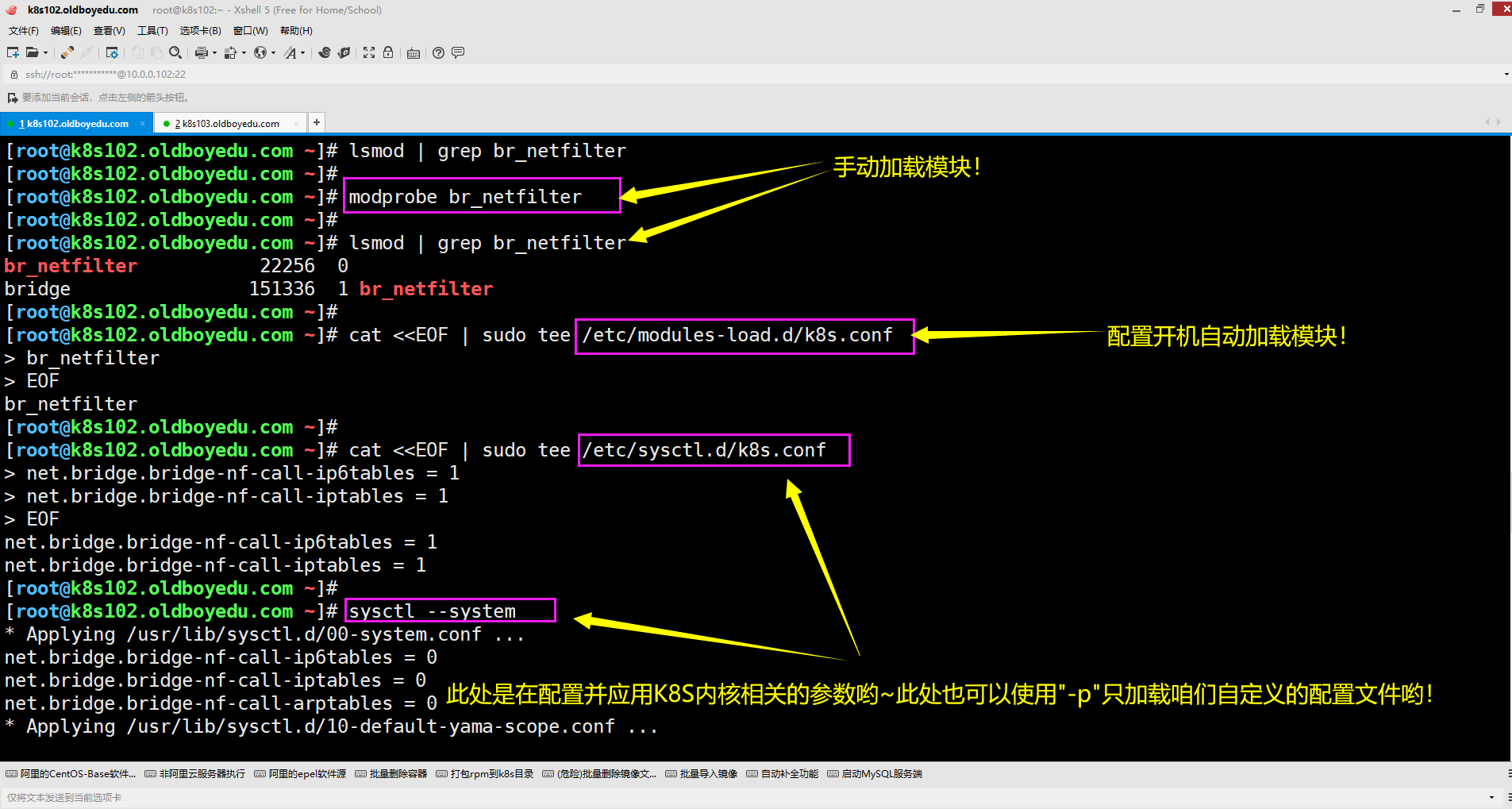The image size is (1512, 809).
Task: Open the virtual on-screen keyboard
Action: (413, 52)
